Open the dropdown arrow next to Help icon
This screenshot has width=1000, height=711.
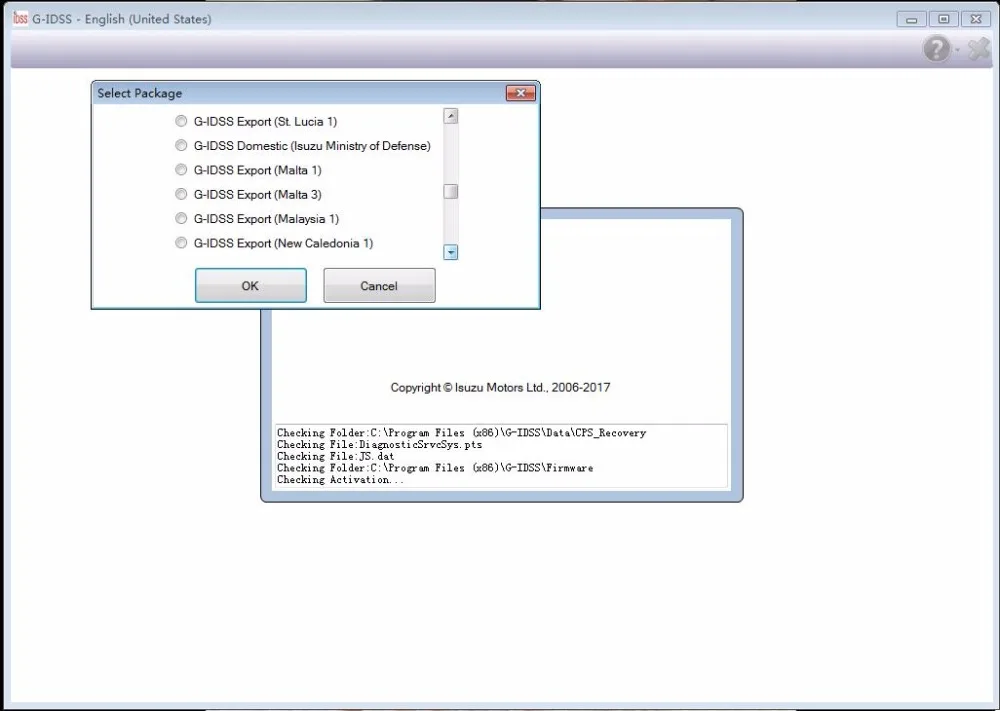tap(957, 50)
